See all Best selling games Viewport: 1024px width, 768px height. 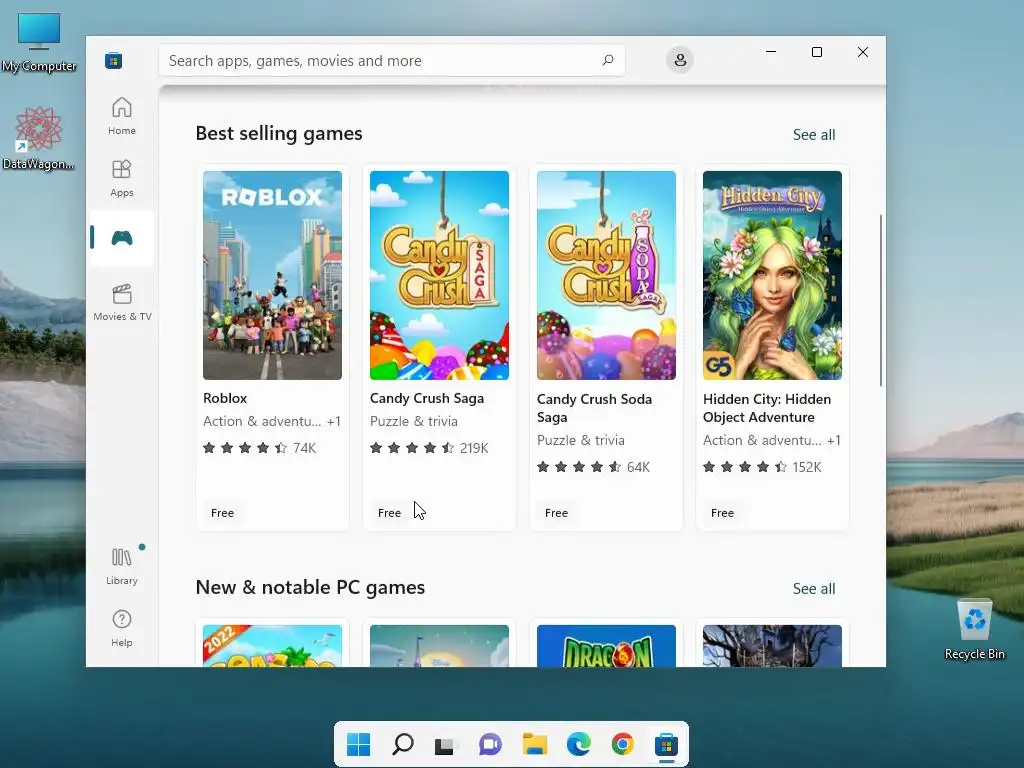[x=814, y=135]
